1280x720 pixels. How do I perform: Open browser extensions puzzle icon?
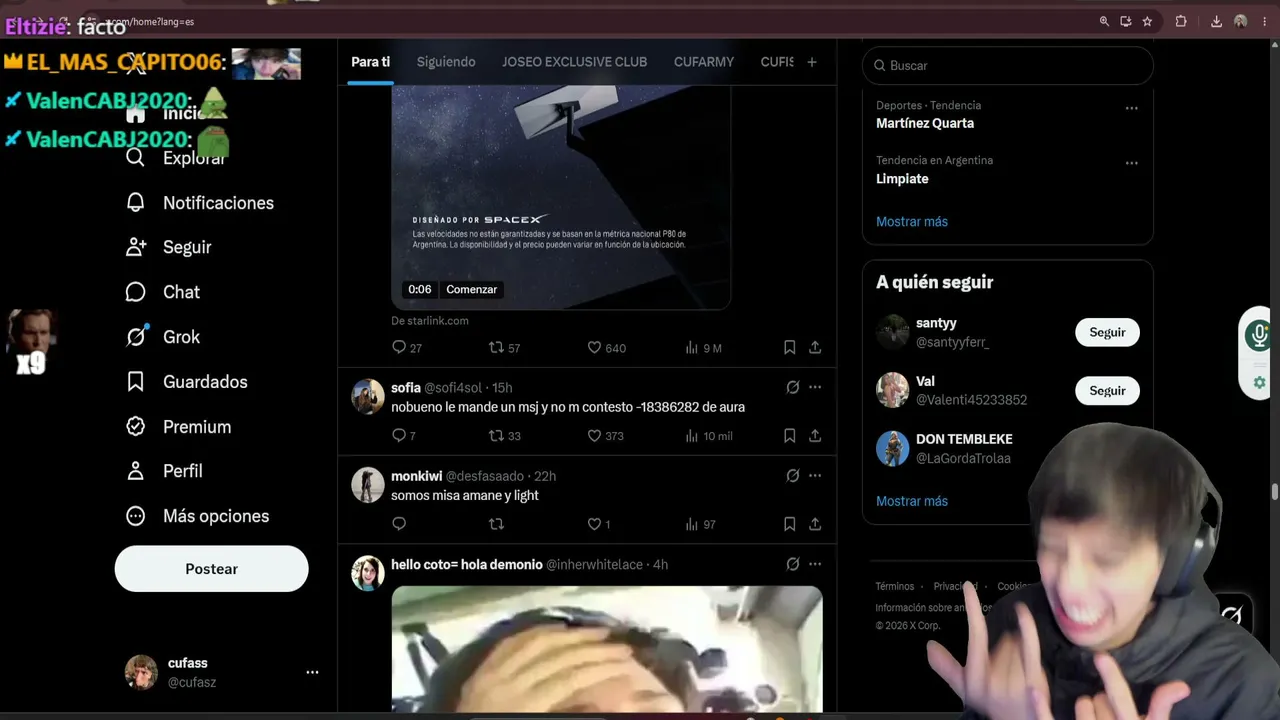(1181, 21)
